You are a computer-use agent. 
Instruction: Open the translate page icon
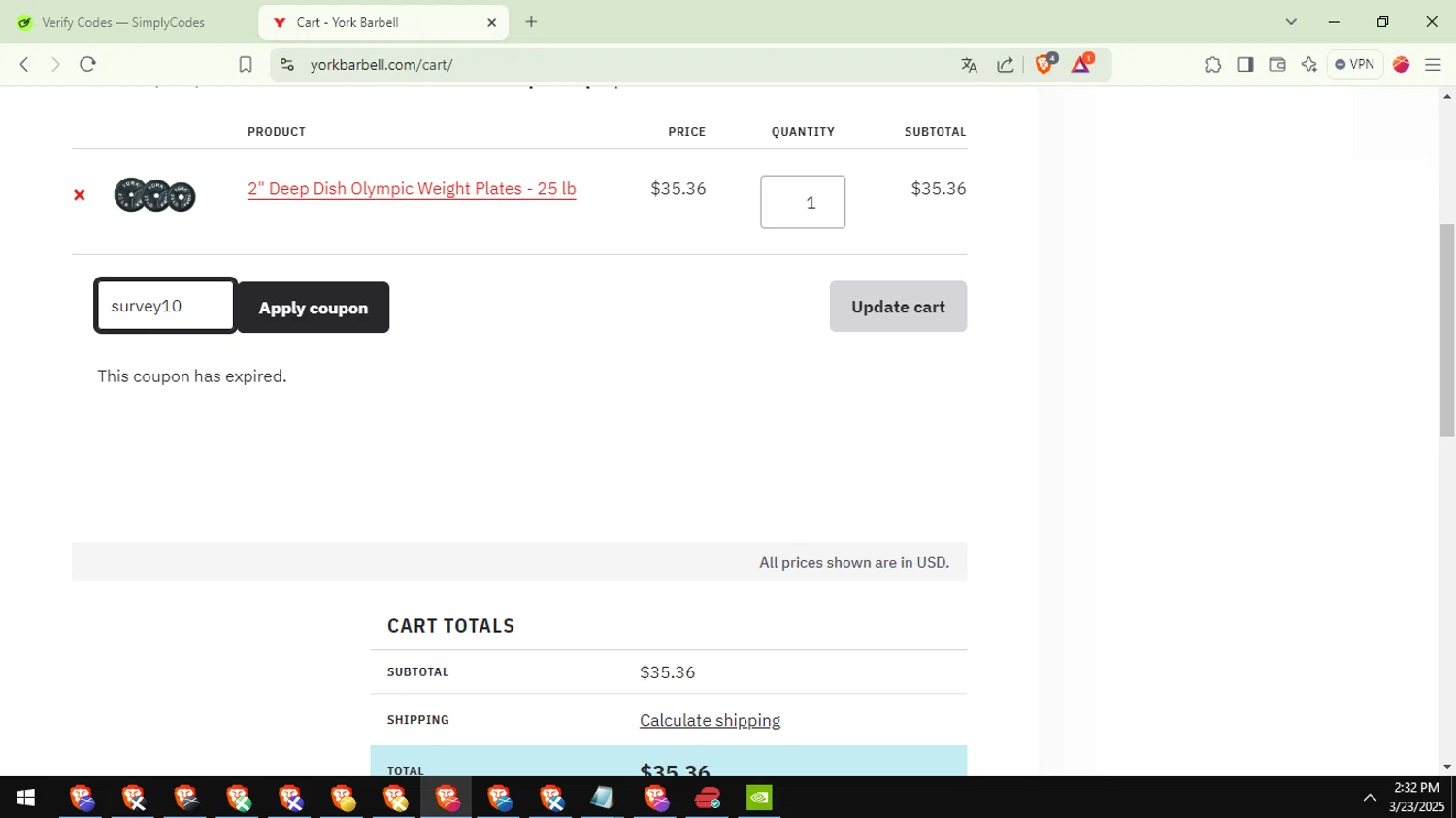pos(969,65)
